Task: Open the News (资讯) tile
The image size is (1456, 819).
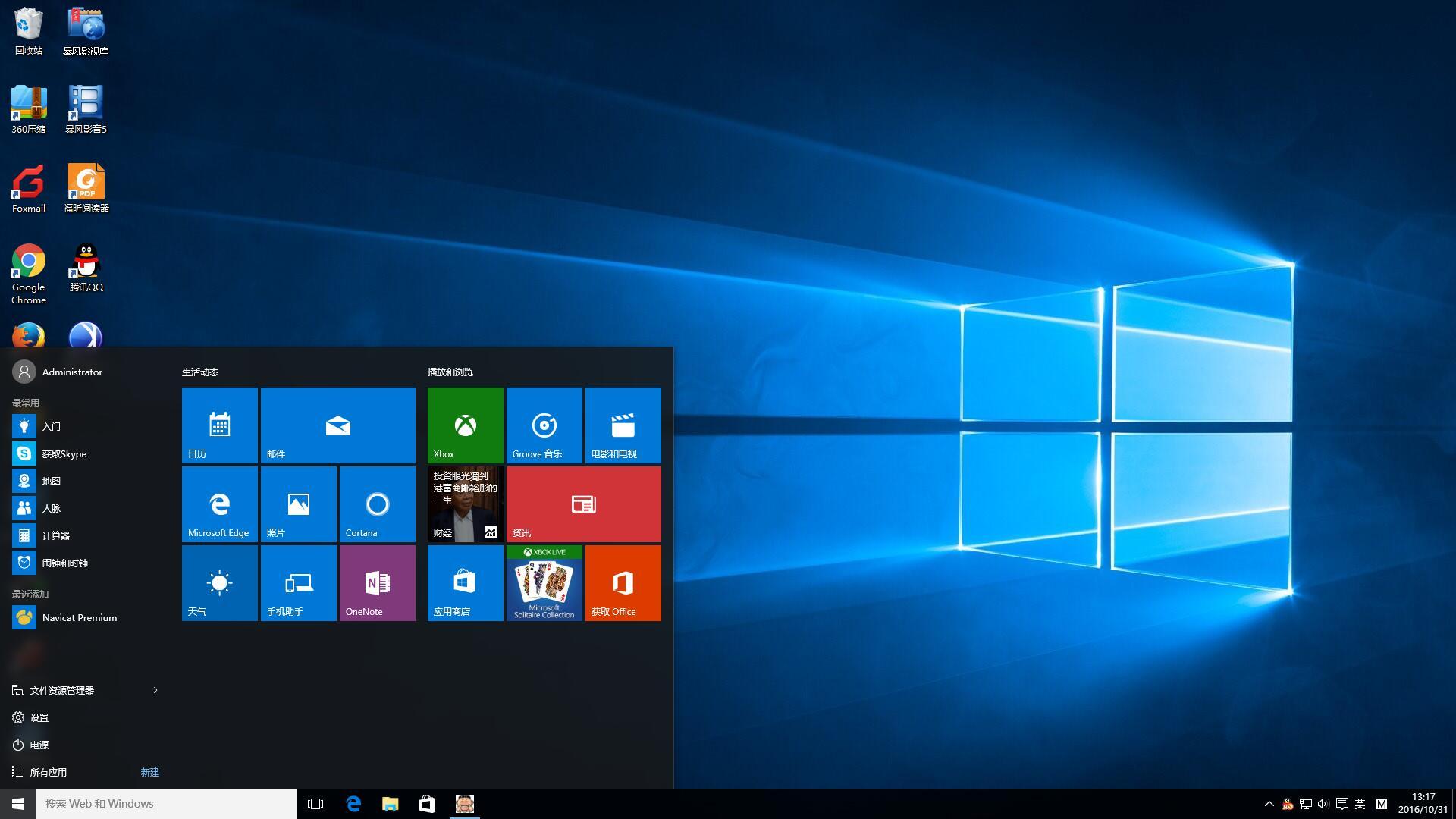Action: tap(584, 504)
